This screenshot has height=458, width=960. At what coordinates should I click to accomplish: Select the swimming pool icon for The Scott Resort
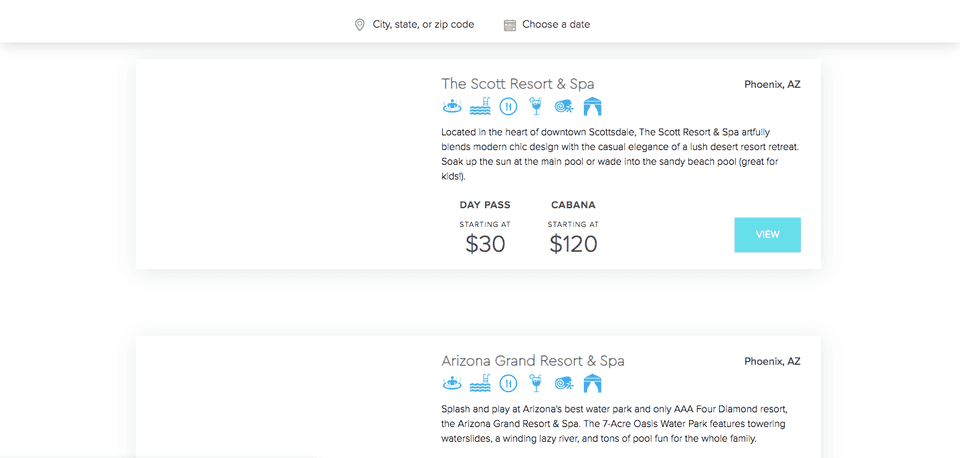tap(480, 107)
